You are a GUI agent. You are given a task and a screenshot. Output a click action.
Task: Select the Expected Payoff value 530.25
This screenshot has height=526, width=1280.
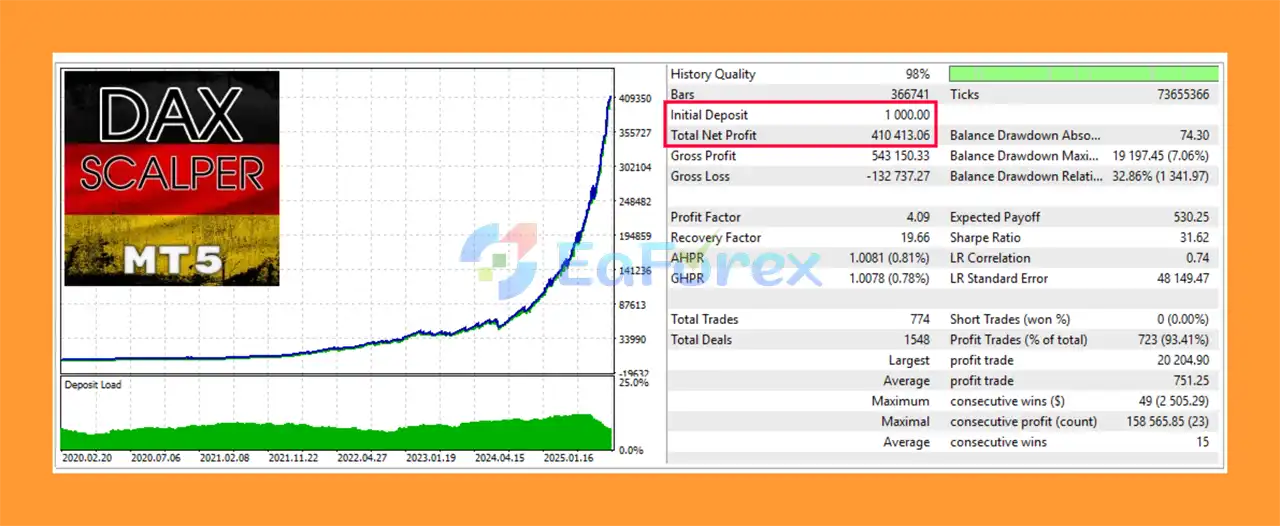pyautogui.click(x=1189, y=217)
